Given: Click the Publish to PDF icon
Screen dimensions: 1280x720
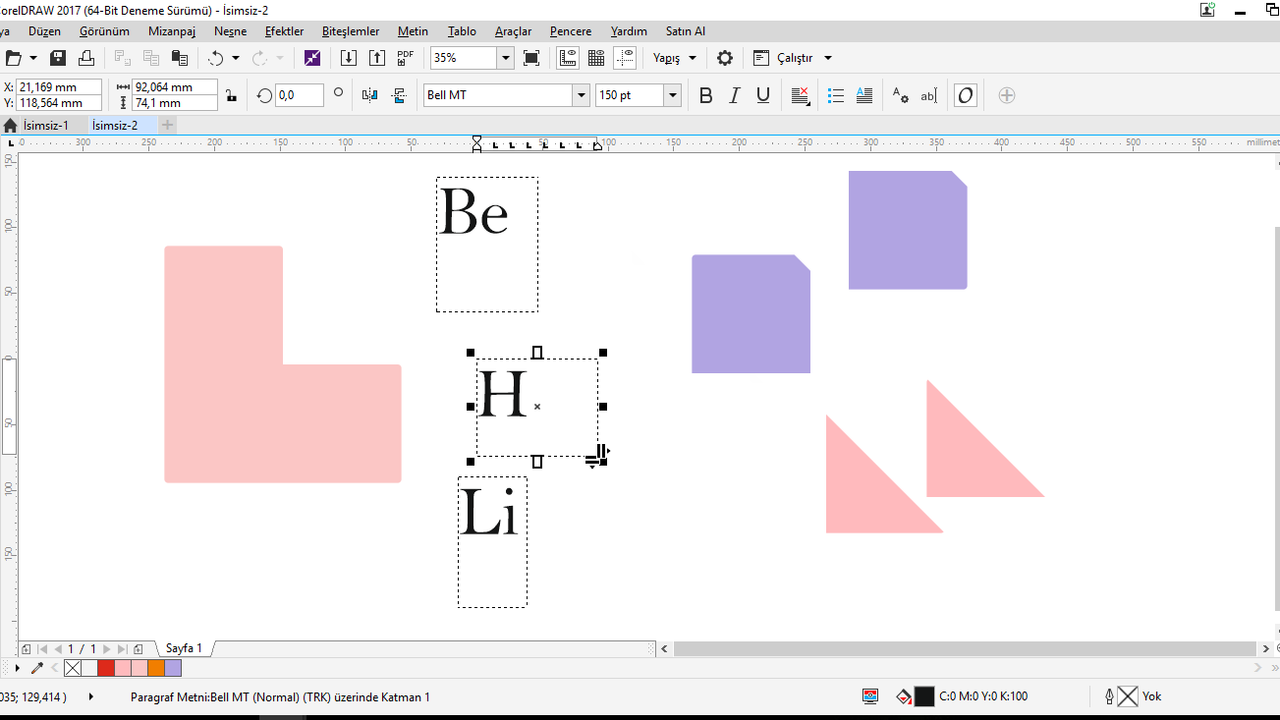Looking at the screenshot, I should 405,58.
